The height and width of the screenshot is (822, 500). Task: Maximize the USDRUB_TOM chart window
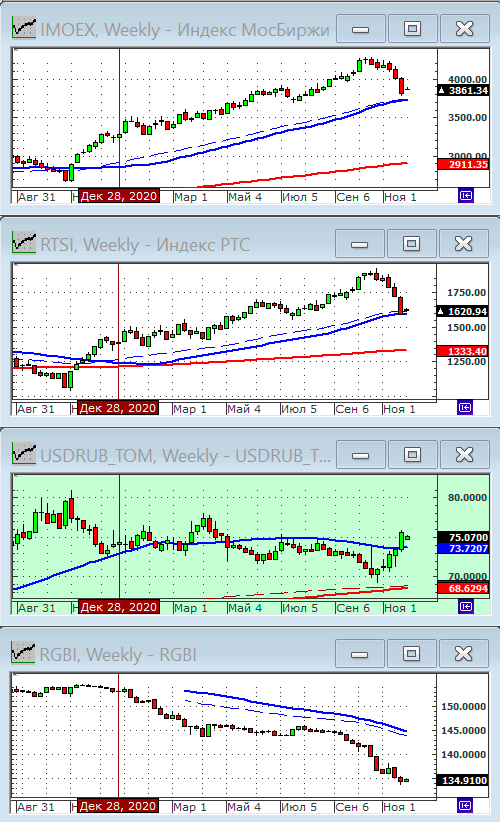coord(412,455)
